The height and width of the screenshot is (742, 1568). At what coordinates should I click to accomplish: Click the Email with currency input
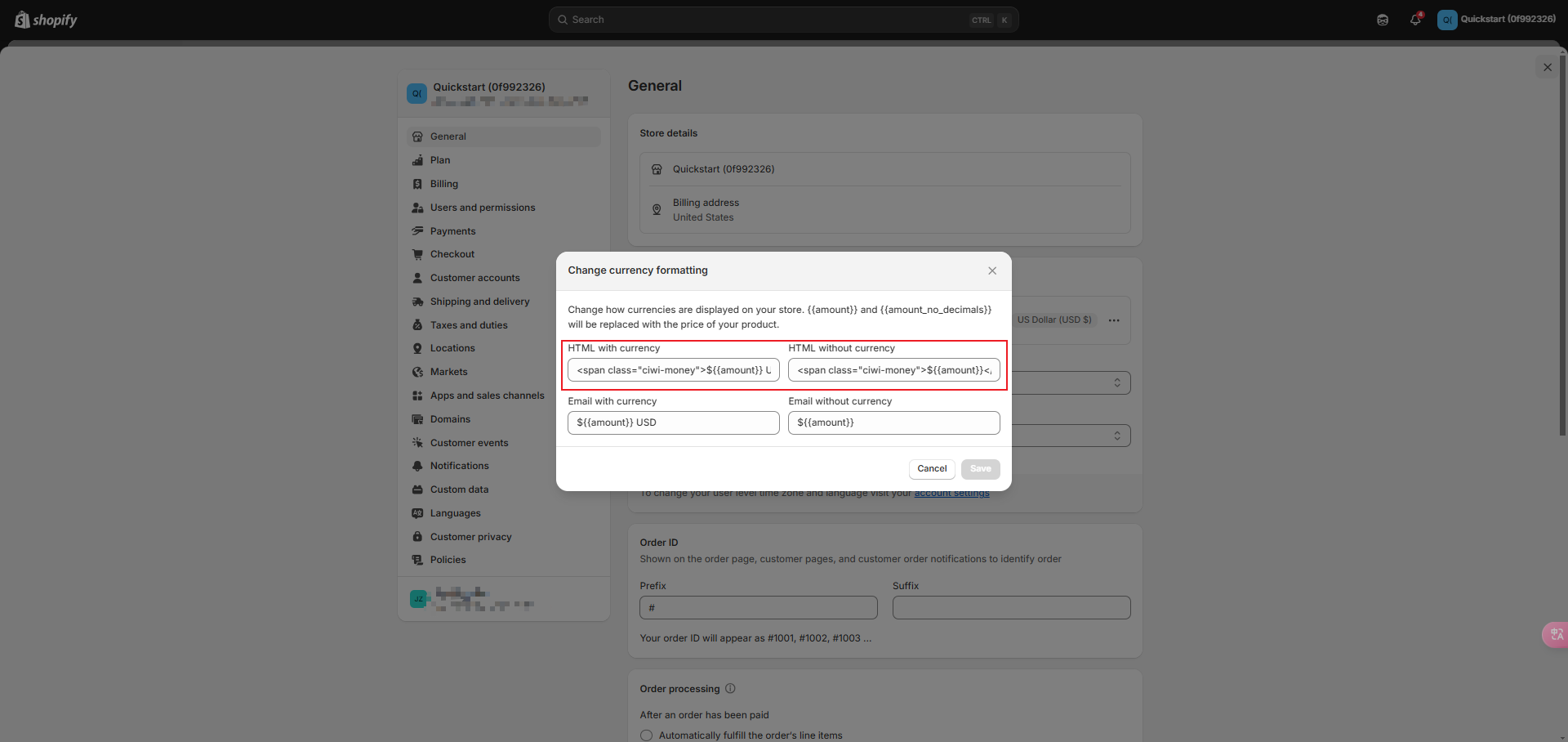click(x=673, y=422)
